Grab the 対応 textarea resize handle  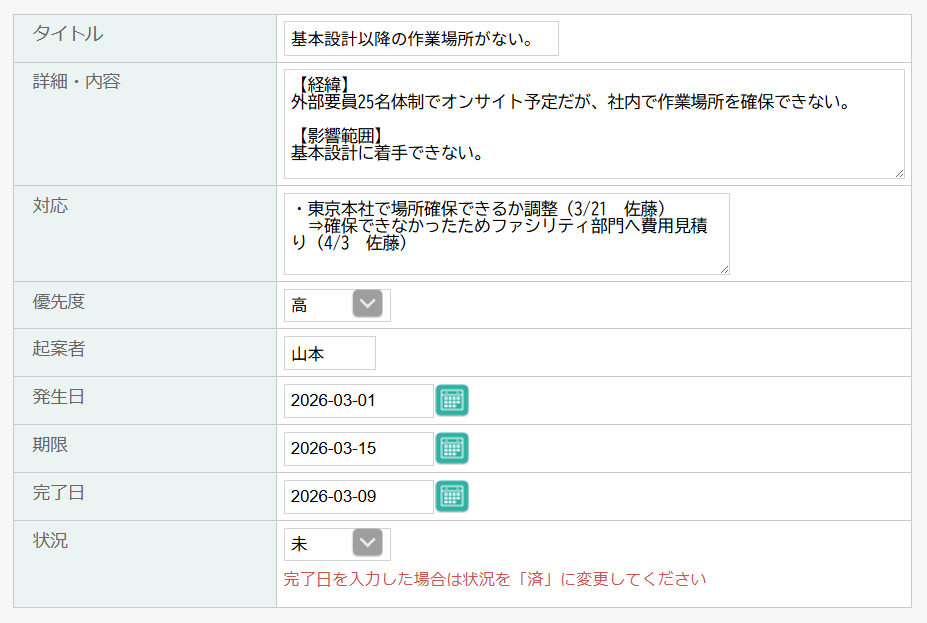tap(724, 268)
